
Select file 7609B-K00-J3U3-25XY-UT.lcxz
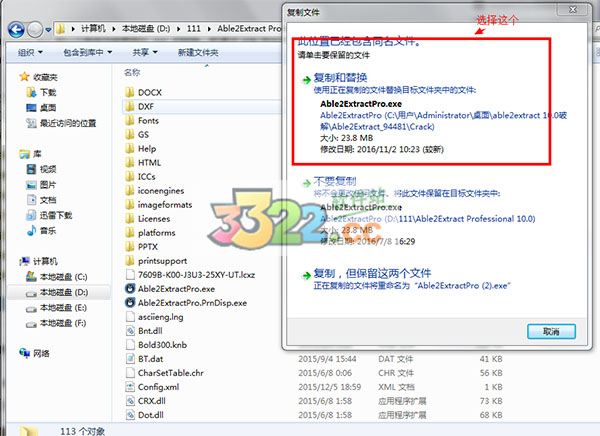tap(196, 275)
